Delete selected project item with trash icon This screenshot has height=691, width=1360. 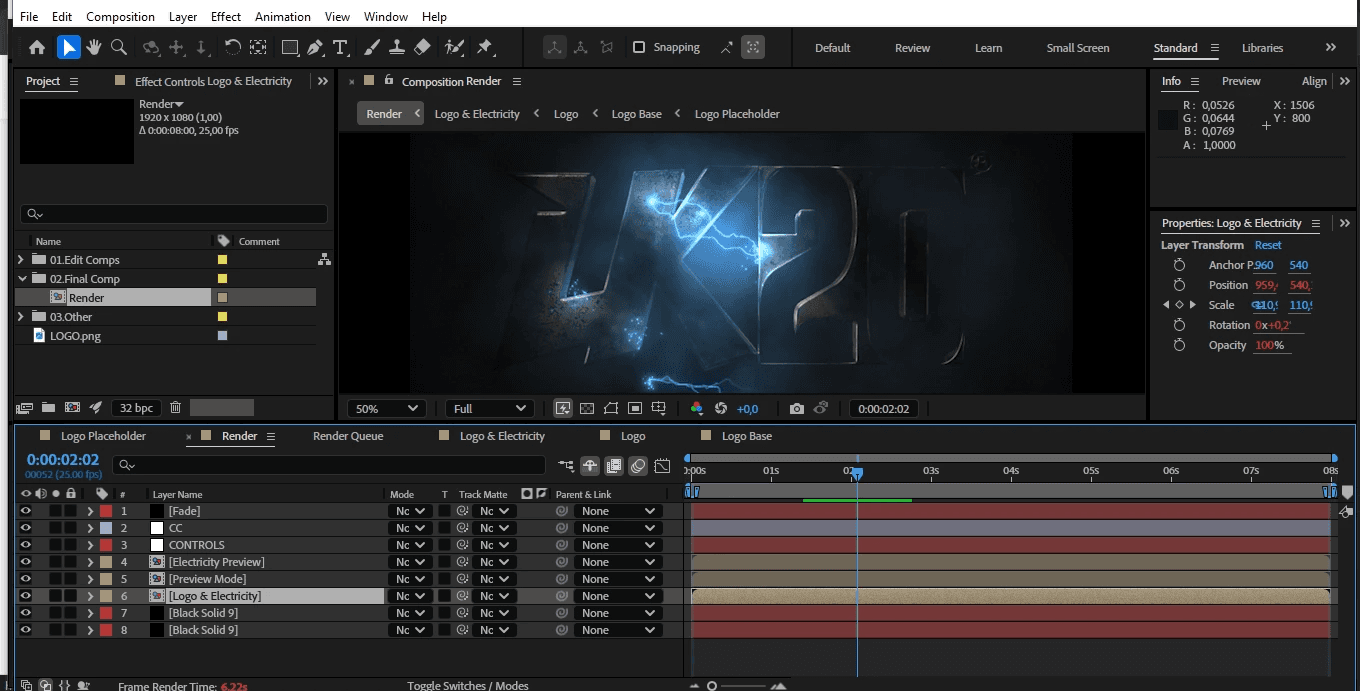[x=176, y=407]
